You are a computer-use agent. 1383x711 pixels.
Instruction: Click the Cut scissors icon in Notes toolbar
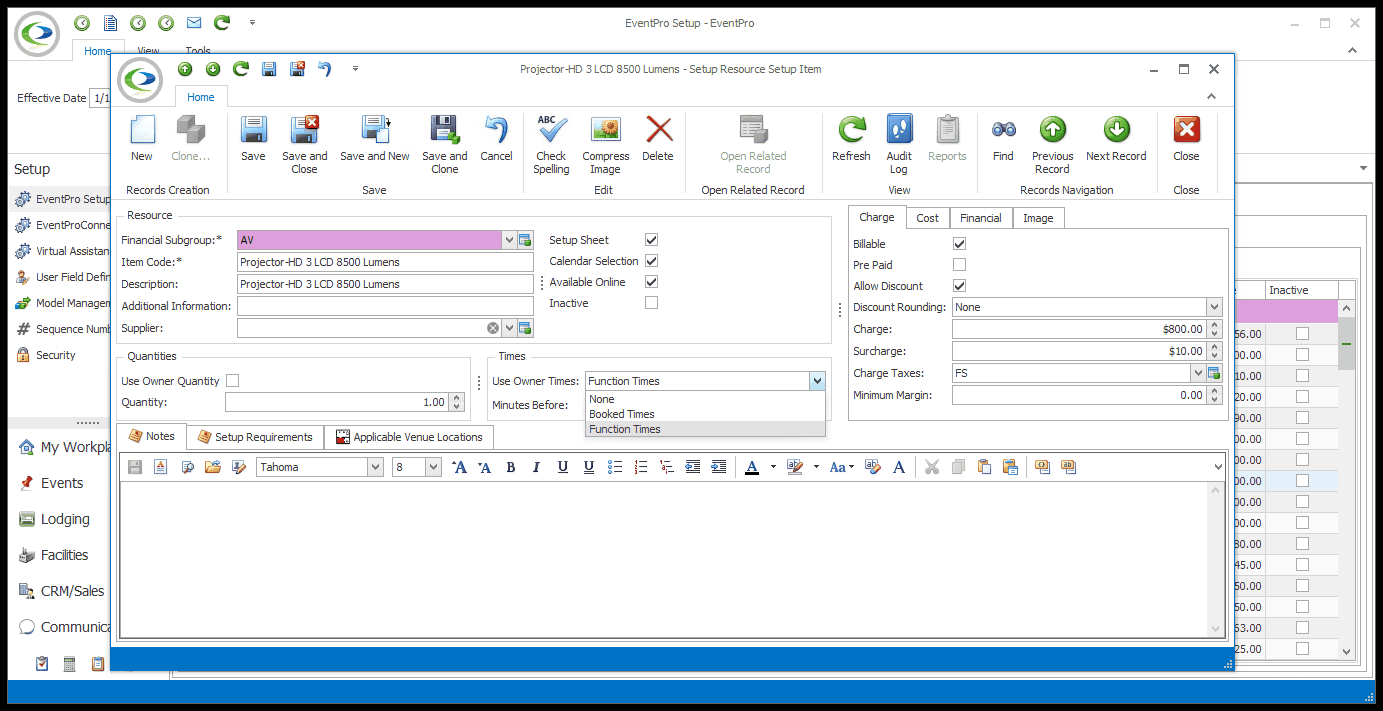pyautogui.click(x=932, y=467)
